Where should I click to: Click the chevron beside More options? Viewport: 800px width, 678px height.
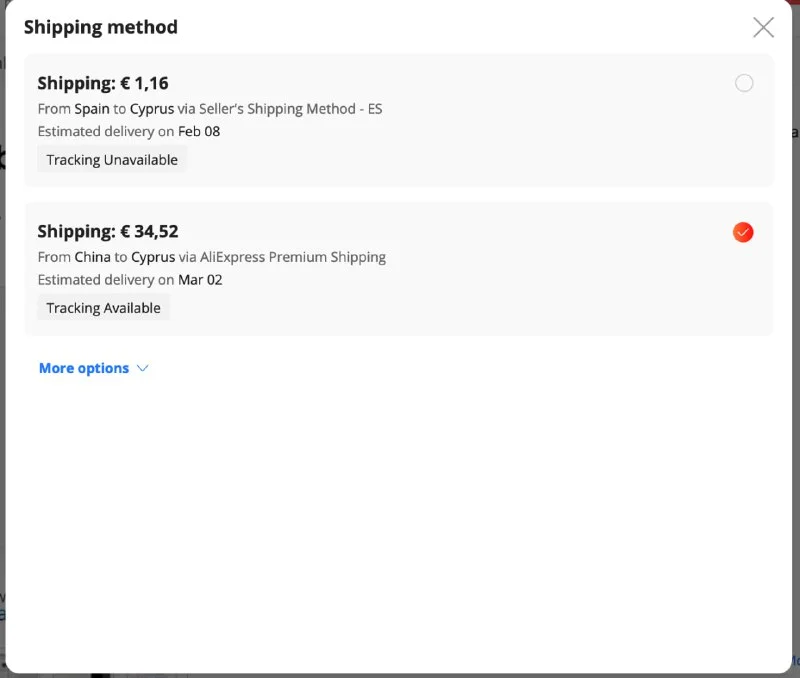[142, 368]
